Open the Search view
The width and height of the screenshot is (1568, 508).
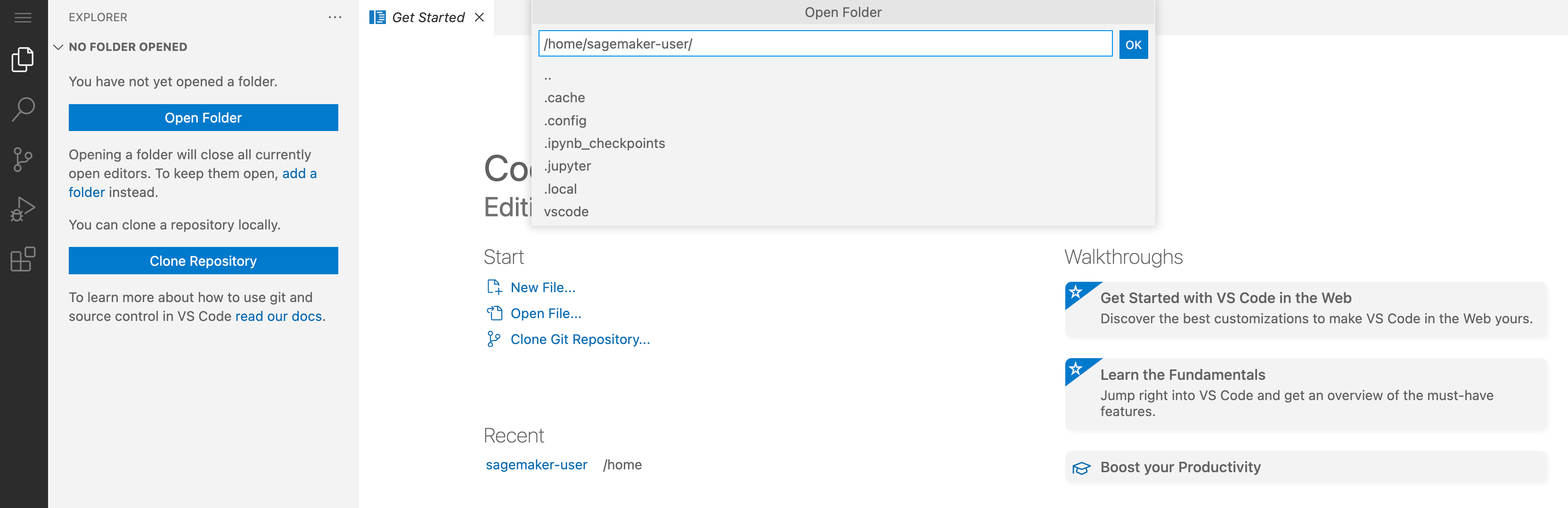[x=23, y=109]
